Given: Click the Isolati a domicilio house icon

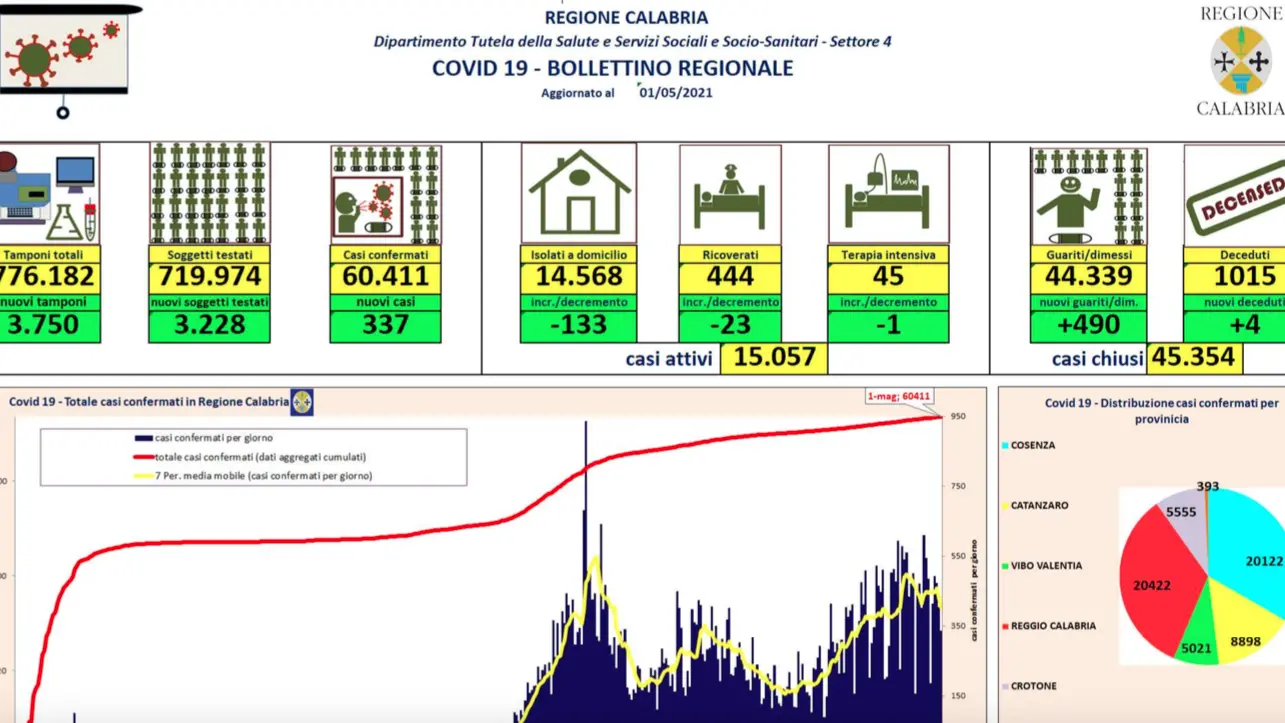Looking at the screenshot, I should 578,192.
